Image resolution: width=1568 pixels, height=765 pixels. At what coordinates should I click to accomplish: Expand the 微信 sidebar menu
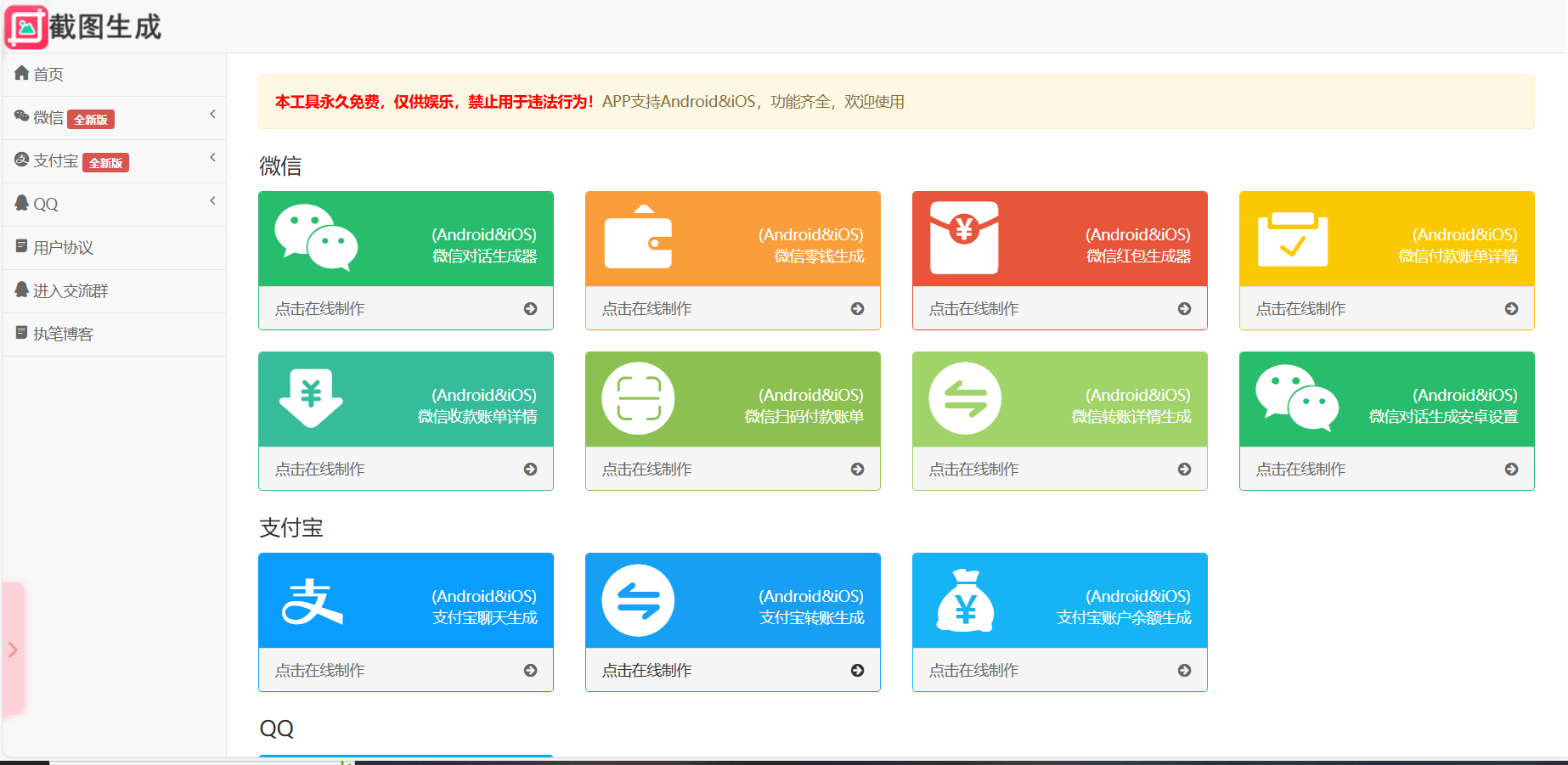pos(114,118)
